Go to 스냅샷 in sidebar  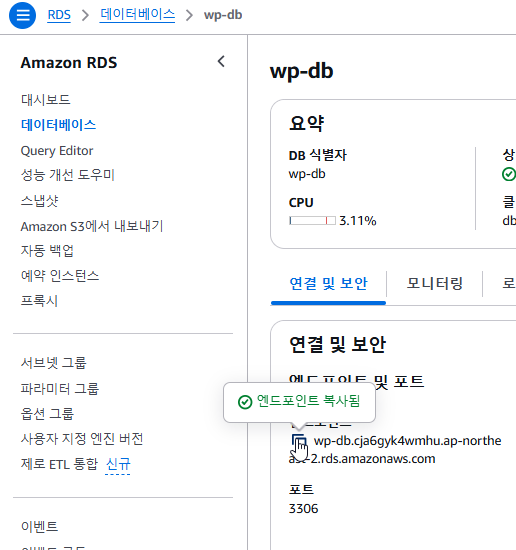[39, 201]
